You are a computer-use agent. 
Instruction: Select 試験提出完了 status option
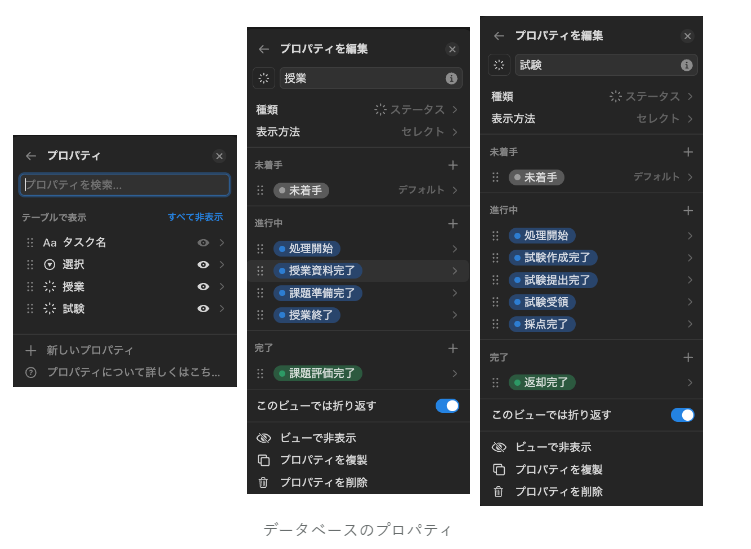click(592, 280)
